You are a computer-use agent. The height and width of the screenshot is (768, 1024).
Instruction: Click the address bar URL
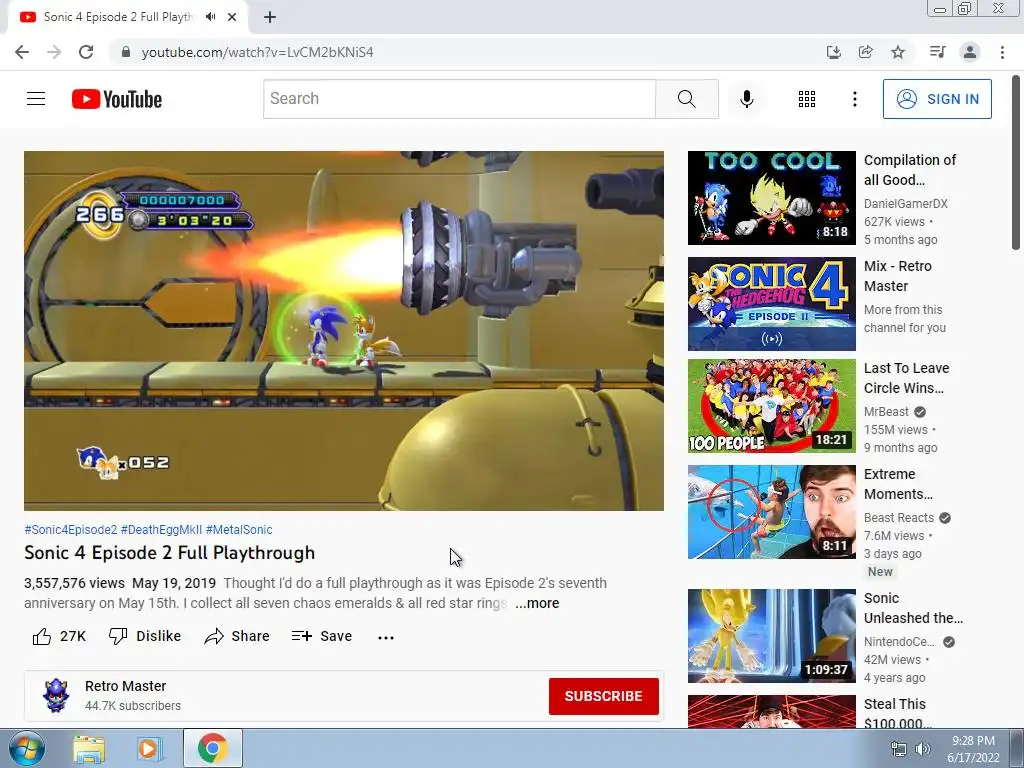click(257, 52)
